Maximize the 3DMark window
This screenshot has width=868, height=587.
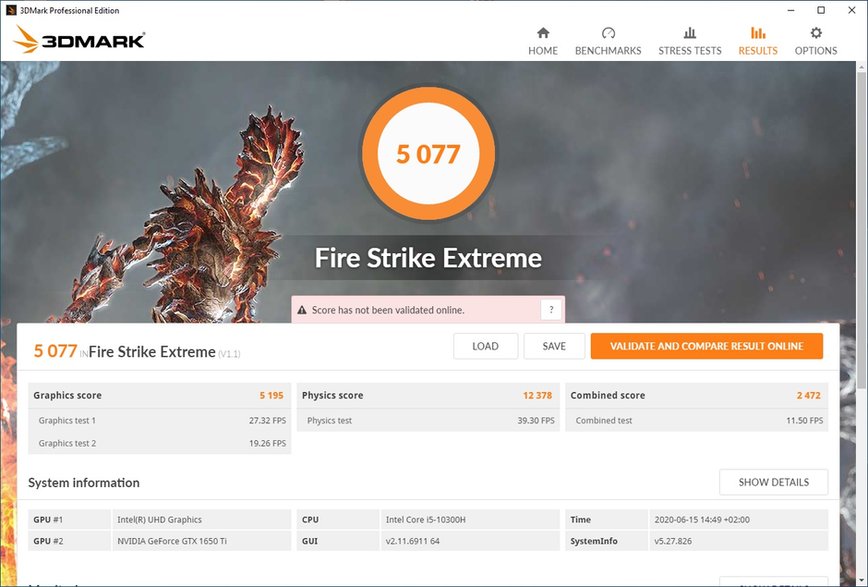[821, 10]
